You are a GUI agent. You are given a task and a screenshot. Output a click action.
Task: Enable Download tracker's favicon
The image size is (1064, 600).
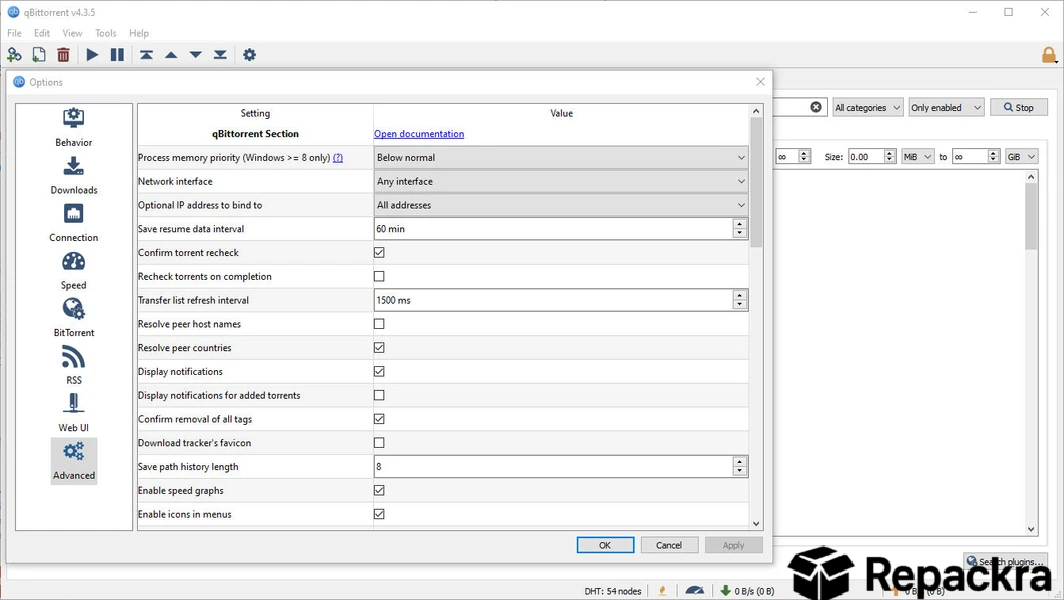[379, 443]
